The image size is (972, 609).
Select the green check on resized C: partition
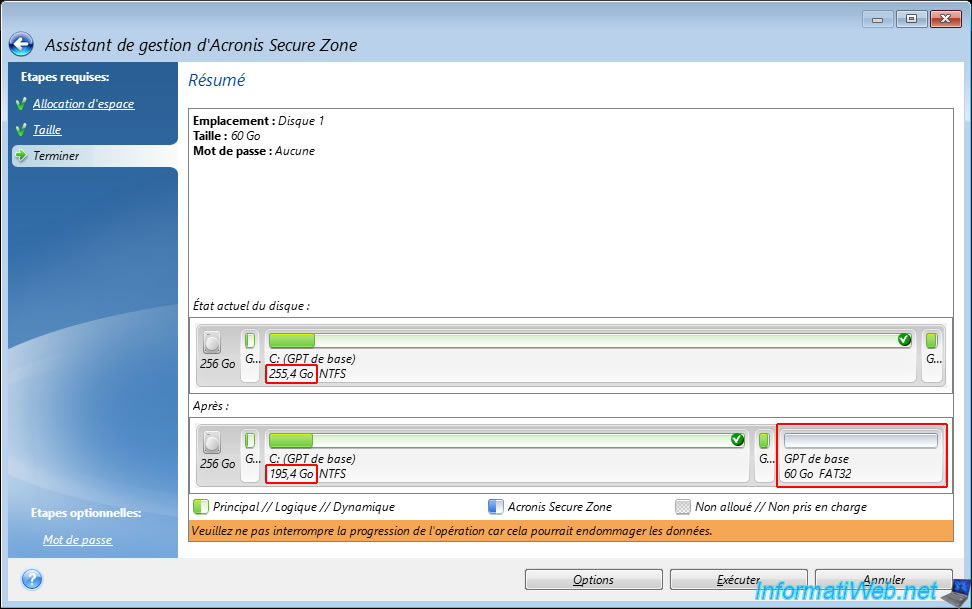[x=738, y=440]
